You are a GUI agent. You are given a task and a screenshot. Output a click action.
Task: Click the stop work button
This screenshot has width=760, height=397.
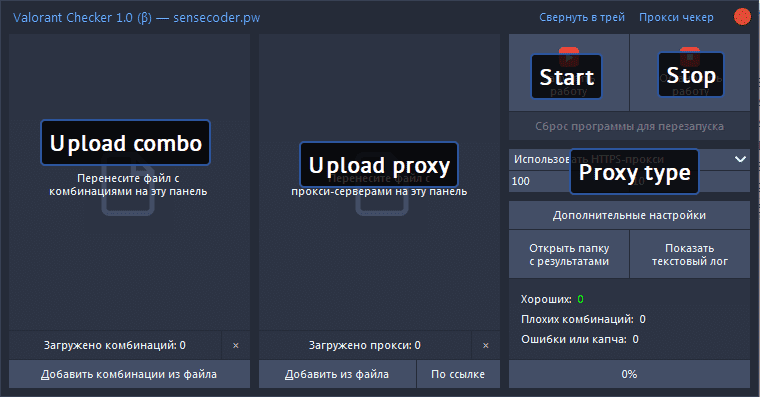point(690,73)
